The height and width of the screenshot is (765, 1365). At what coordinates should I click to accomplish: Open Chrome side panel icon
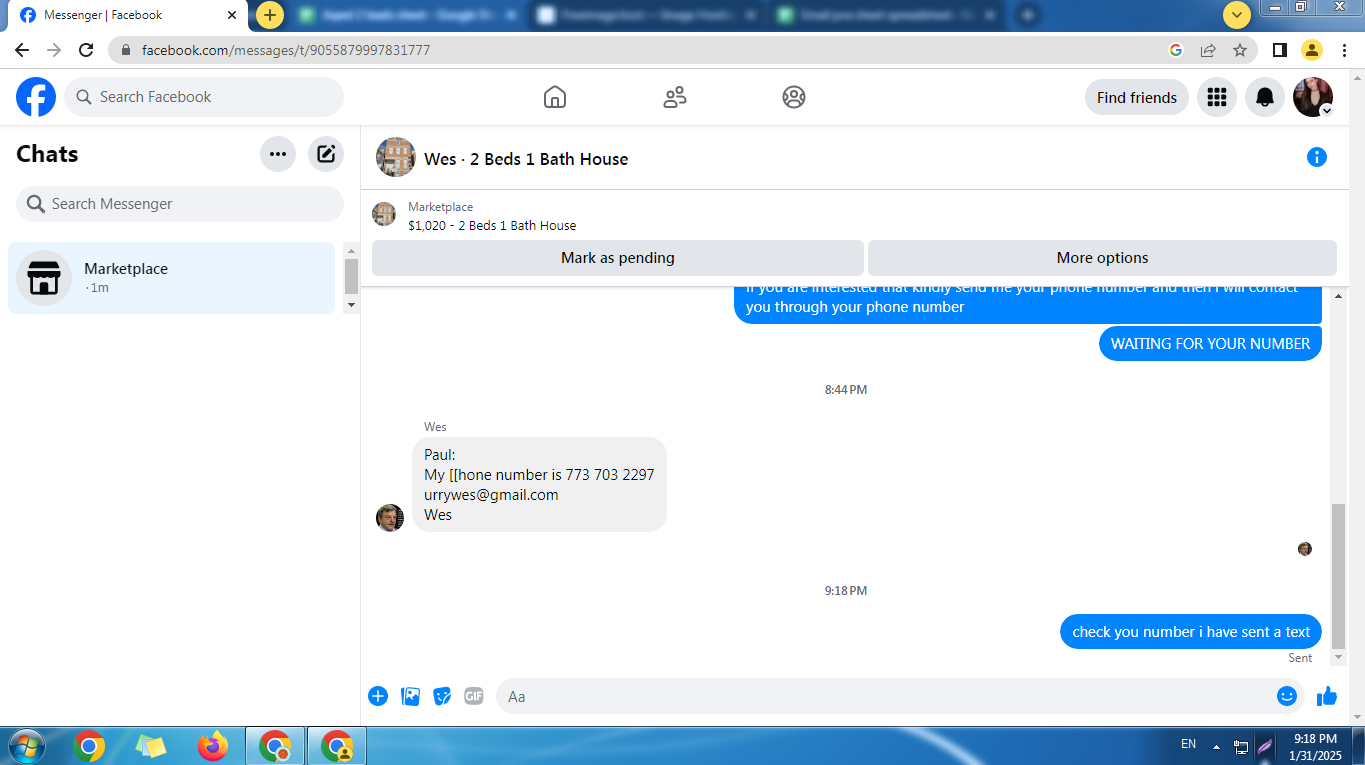(x=1279, y=50)
